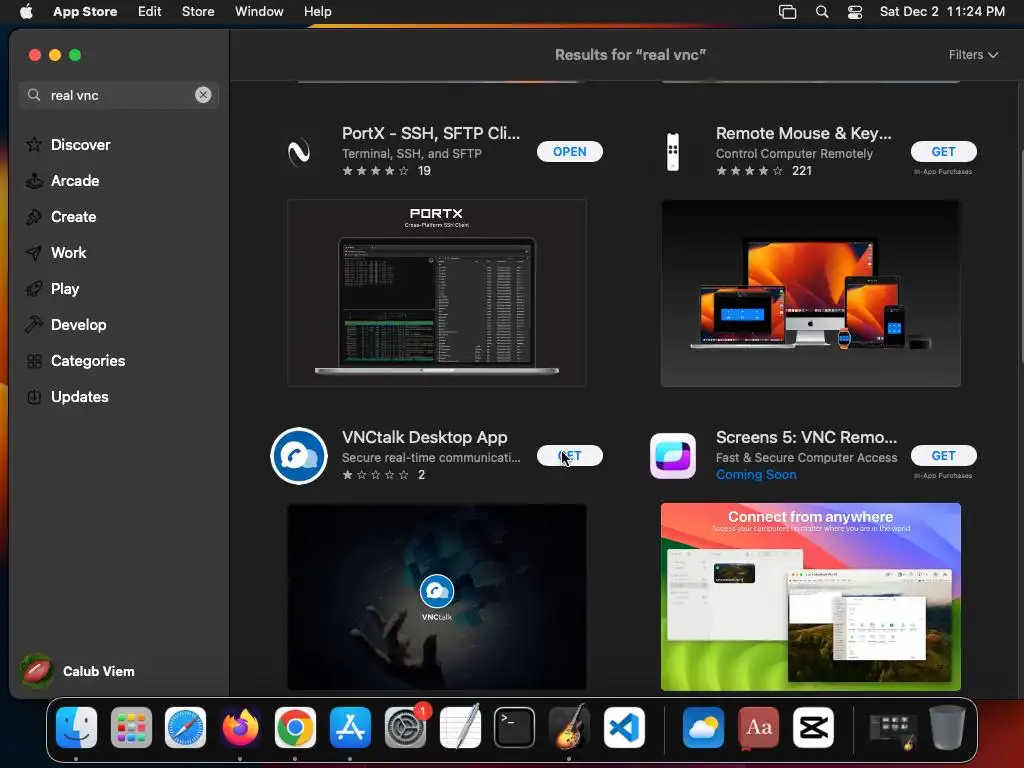Viewport: 1024px width, 768px height.
Task: Click the Stage Manager menu bar icon
Action: (788, 12)
